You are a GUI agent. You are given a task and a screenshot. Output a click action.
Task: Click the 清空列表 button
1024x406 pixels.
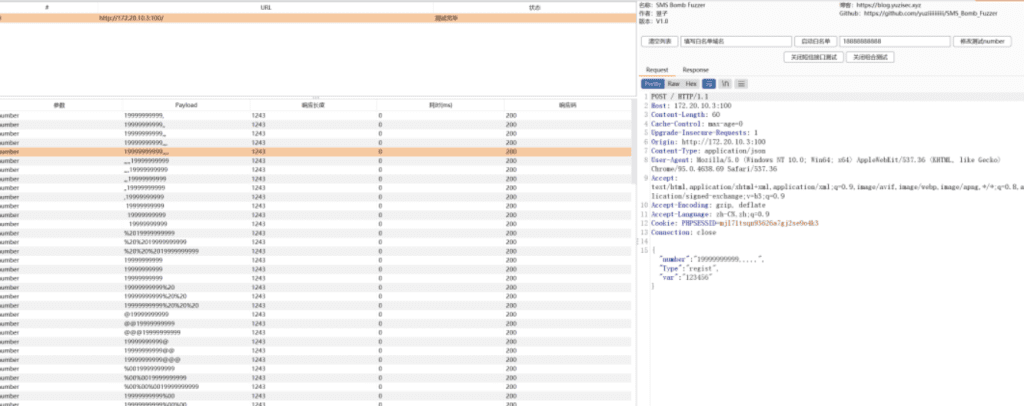tap(660, 41)
